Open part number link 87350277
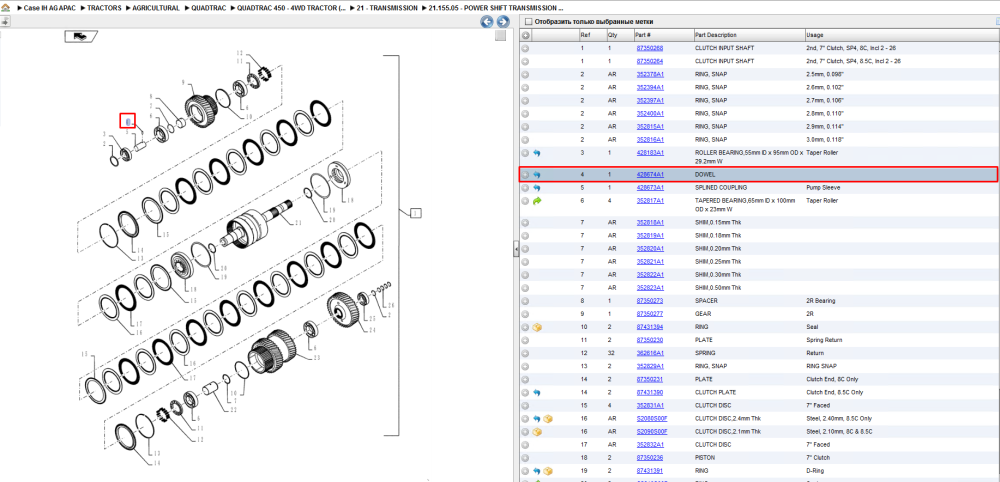 click(649, 314)
